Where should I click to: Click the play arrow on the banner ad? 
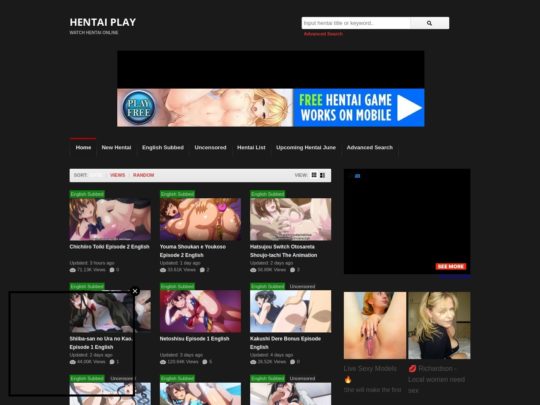[x=409, y=108]
